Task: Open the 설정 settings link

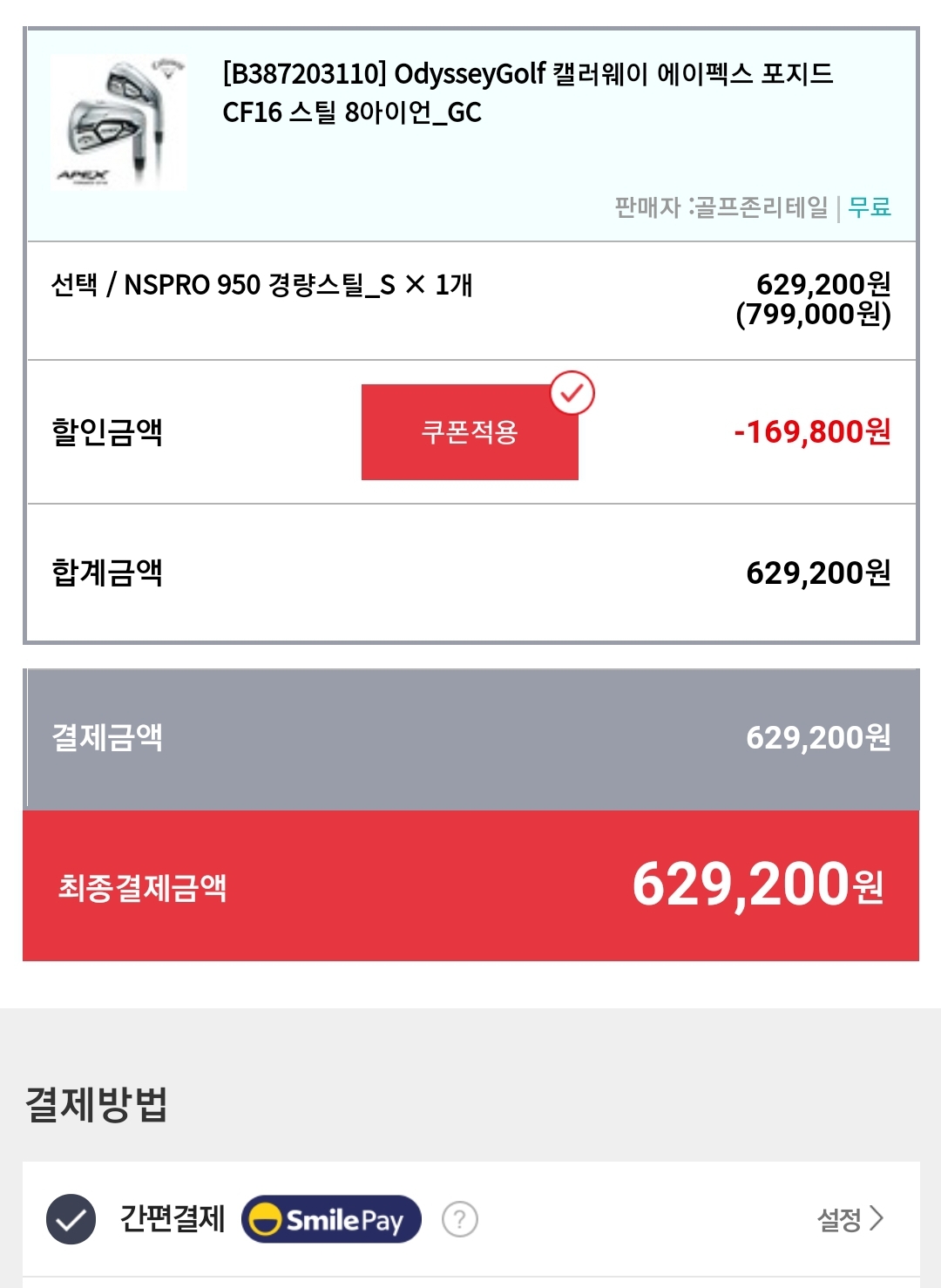Action: pos(839,1219)
